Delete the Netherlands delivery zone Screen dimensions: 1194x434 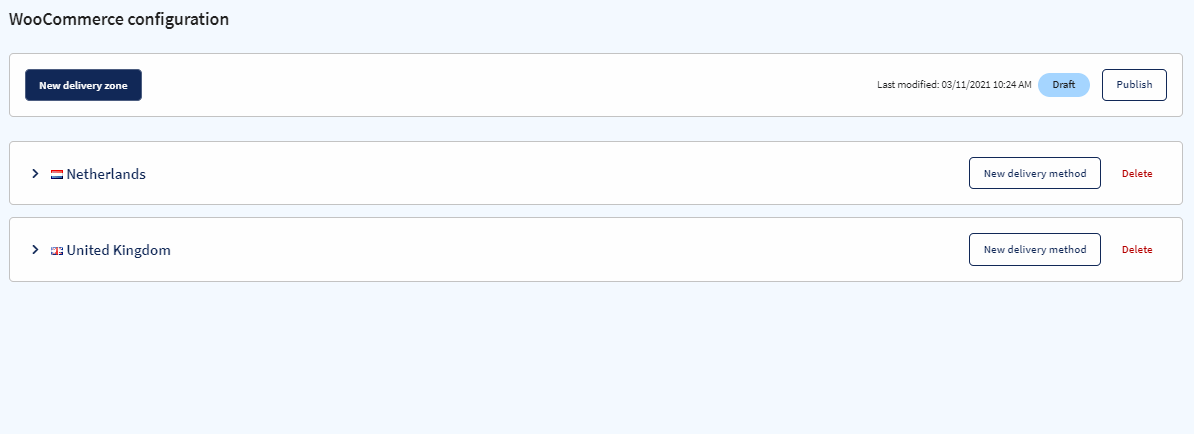1137,174
